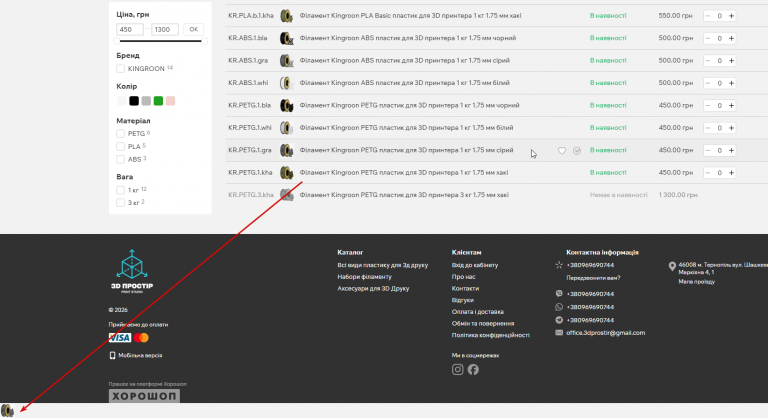Select the white color swatch filter

coord(121,101)
